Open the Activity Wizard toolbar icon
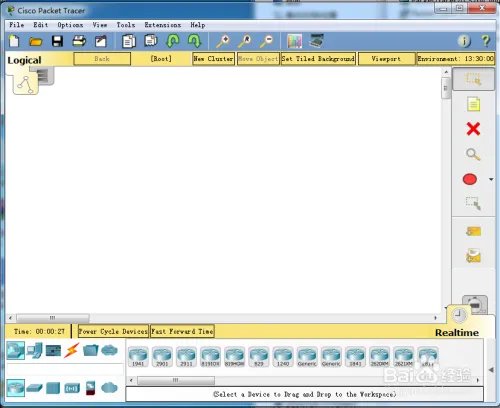Screen dimensions: 500x408 tap(101, 41)
